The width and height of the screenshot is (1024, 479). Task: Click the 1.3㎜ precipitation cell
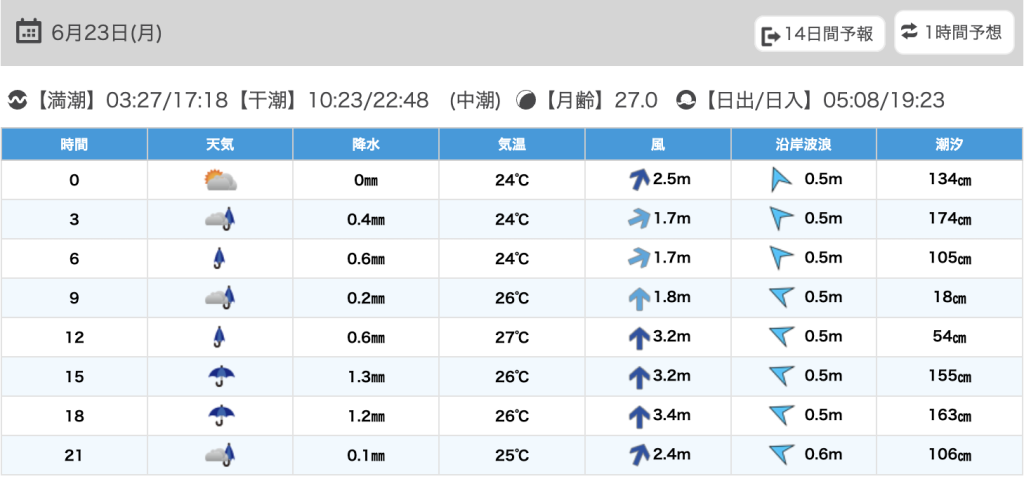click(366, 376)
